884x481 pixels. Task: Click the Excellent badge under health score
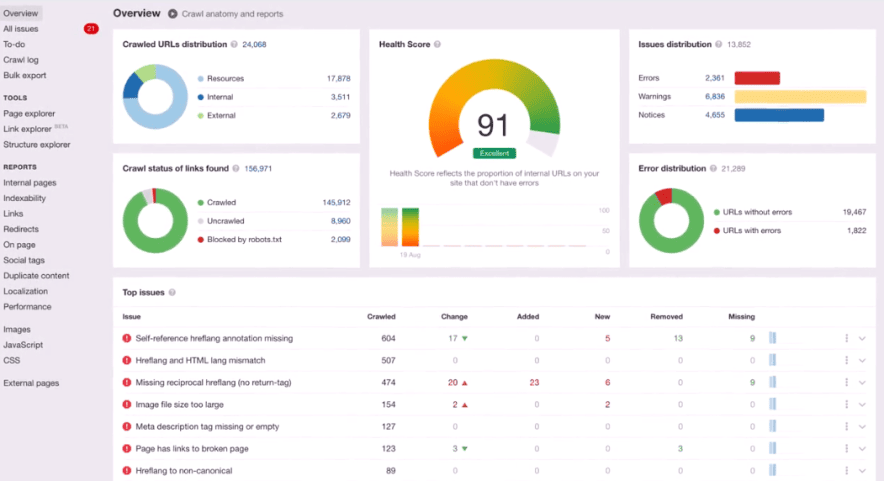click(x=494, y=153)
